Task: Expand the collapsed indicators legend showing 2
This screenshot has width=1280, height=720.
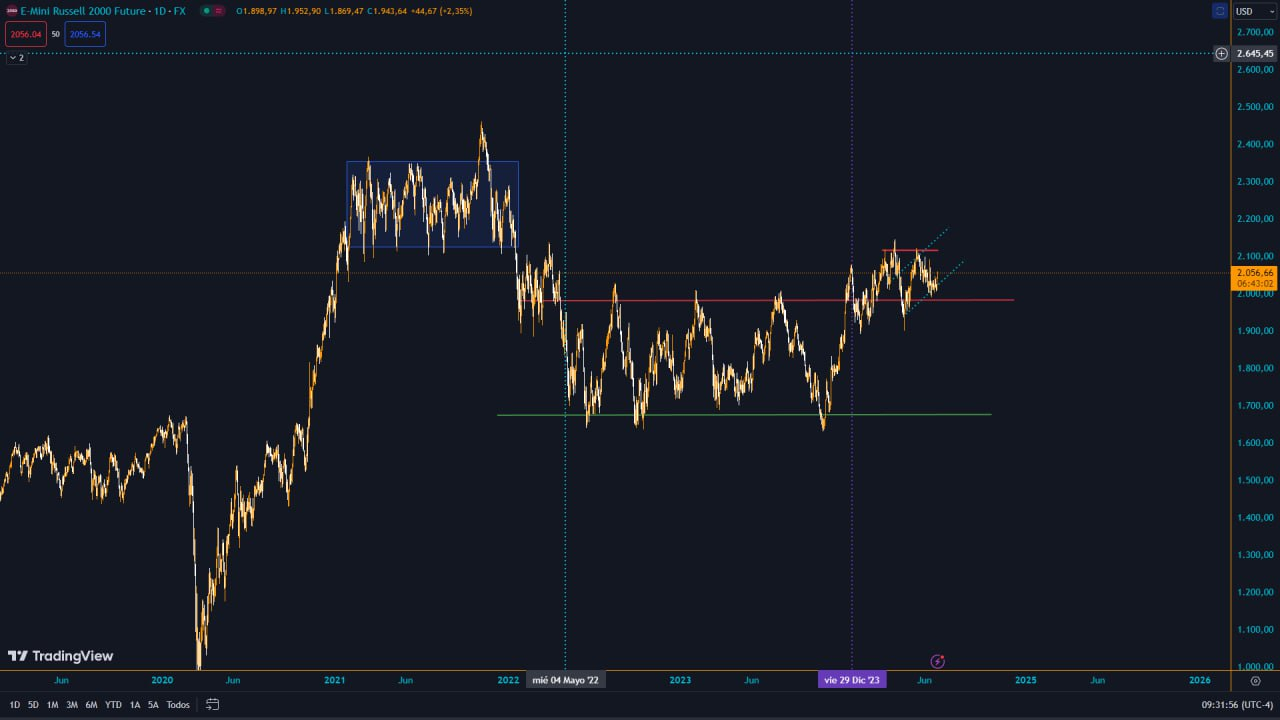Action: click(x=16, y=58)
